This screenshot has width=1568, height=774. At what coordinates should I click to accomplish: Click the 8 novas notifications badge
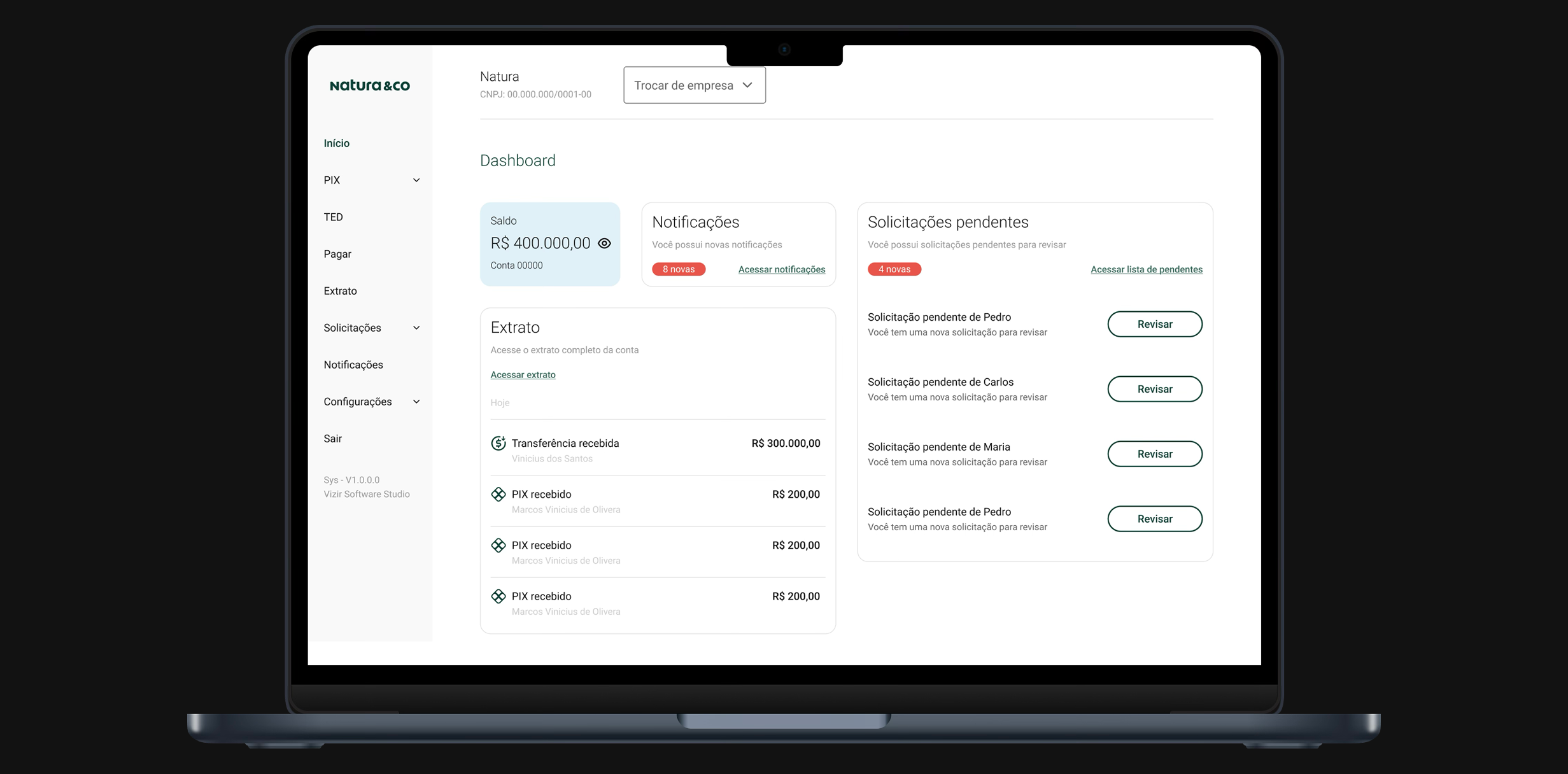click(x=678, y=269)
